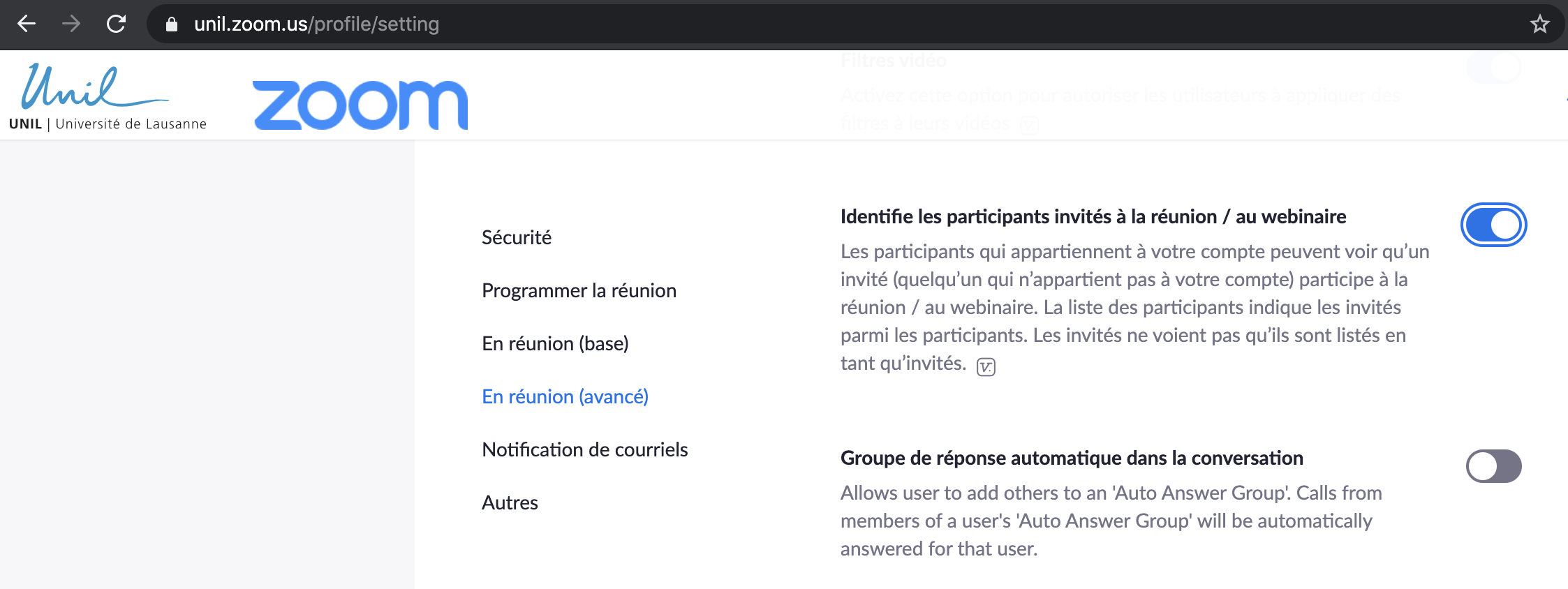Image resolution: width=1568 pixels, height=589 pixels.
Task: Click the browser forward arrow
Action: tap(71, 24)
